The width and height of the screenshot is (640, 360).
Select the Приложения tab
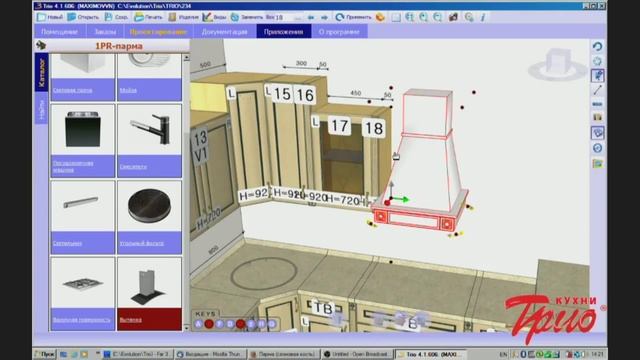coord(283,31)
